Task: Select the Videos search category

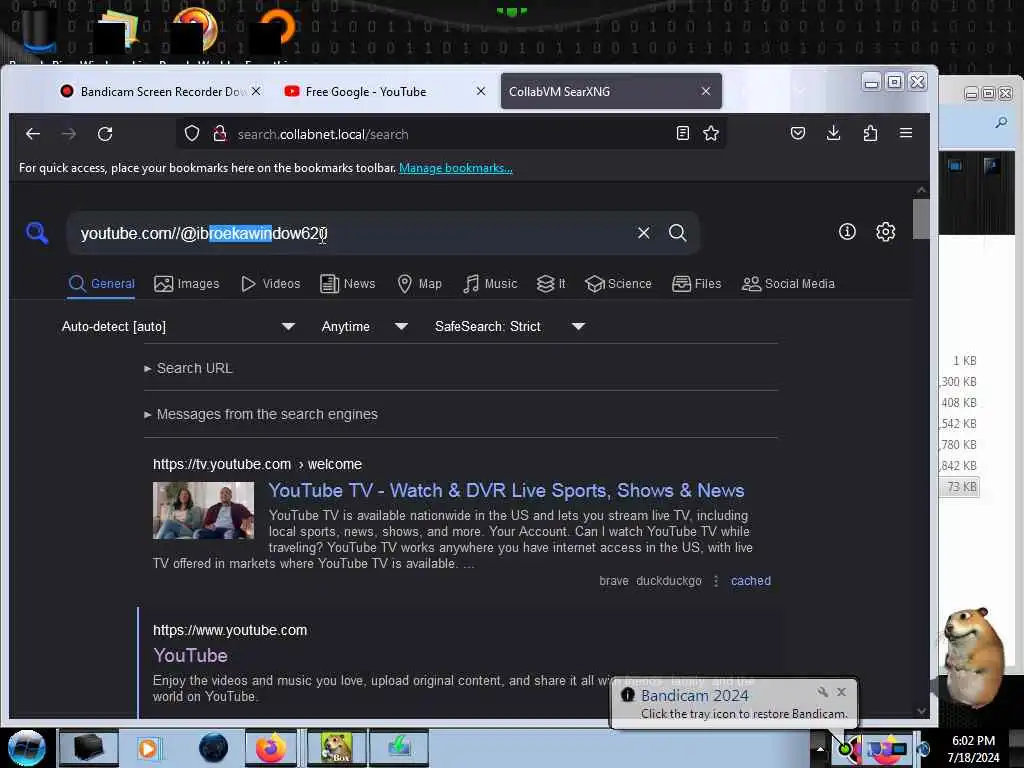Action: click(270, 284)
